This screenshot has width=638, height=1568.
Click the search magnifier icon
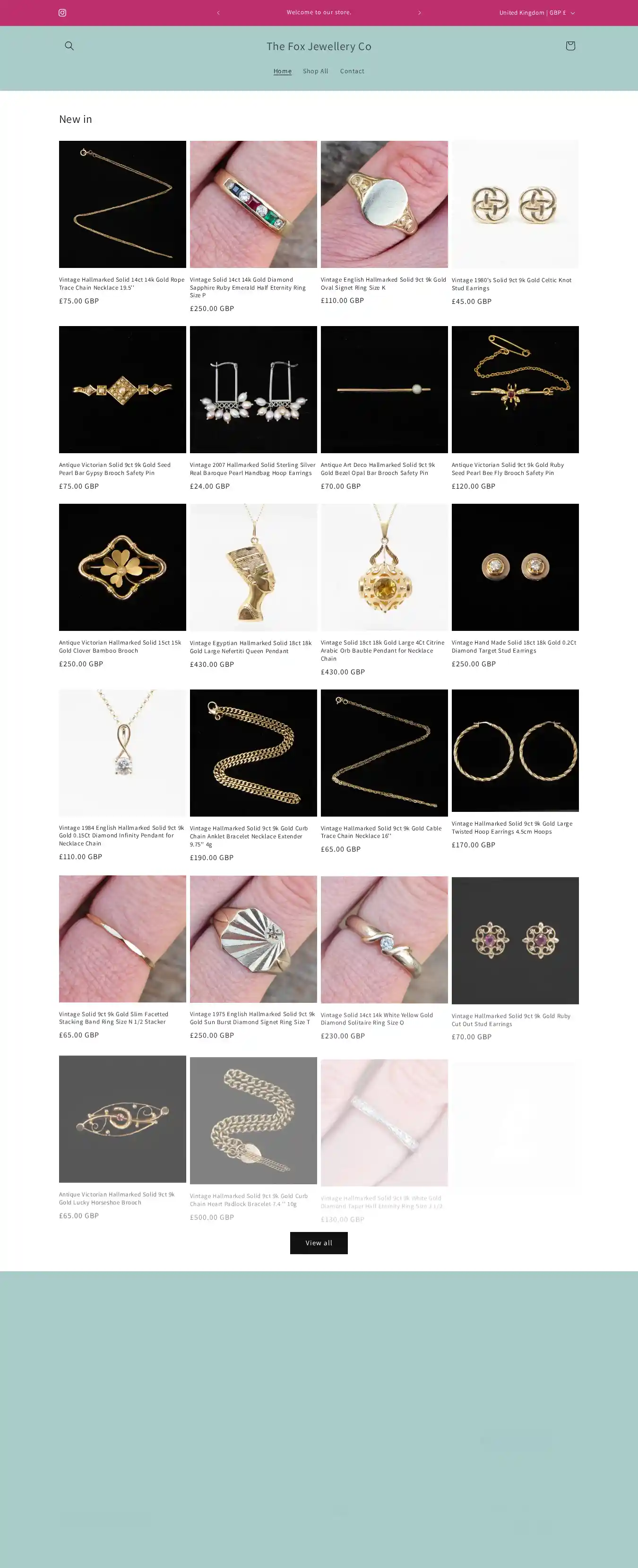pyautogui.click(x=69, y=46)
